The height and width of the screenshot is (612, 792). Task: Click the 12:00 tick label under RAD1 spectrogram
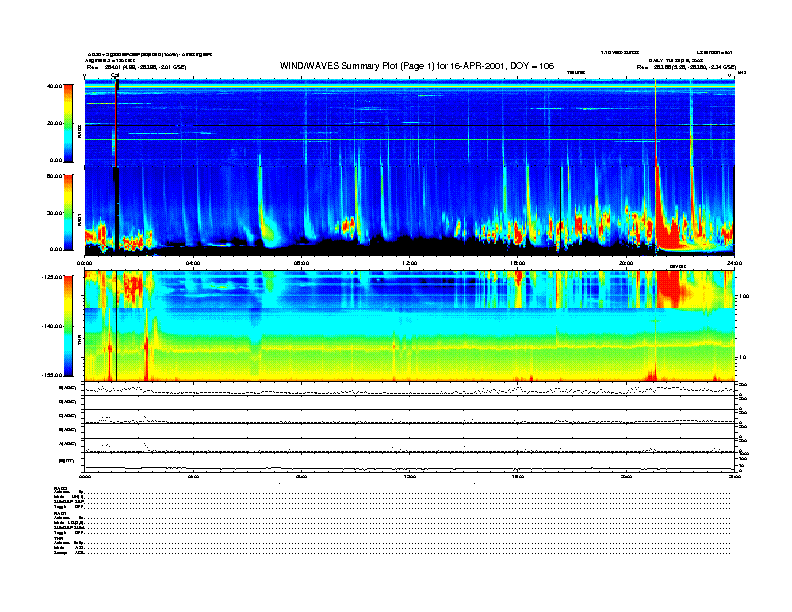pyautogui.click(x=409, y=263)
